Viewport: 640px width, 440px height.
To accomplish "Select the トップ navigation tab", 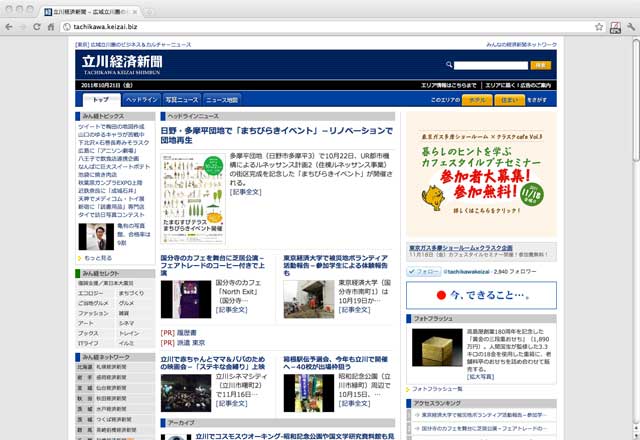I will tap(102, 100).
